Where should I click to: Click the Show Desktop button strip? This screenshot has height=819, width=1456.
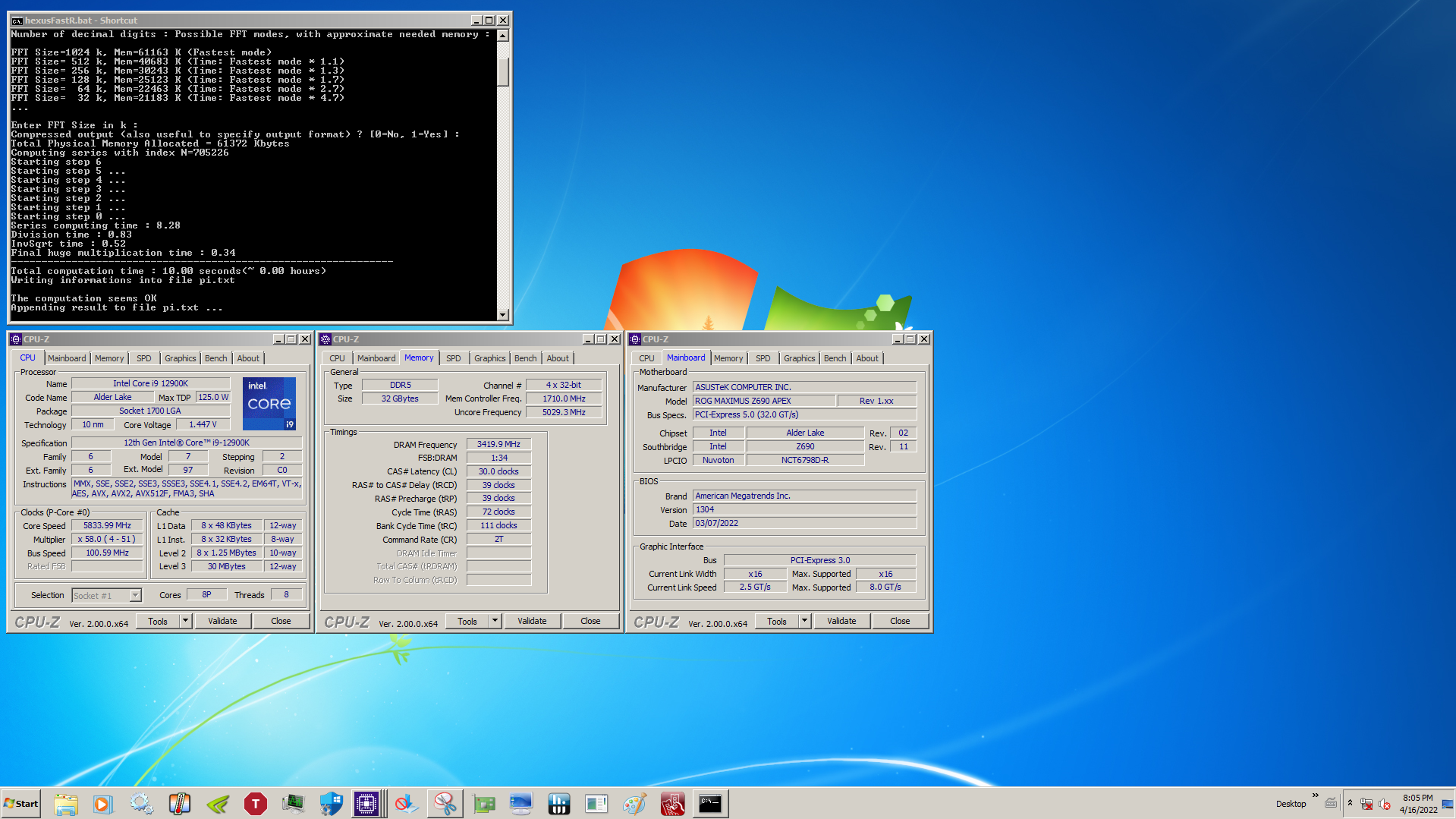tap(1448, 804)
